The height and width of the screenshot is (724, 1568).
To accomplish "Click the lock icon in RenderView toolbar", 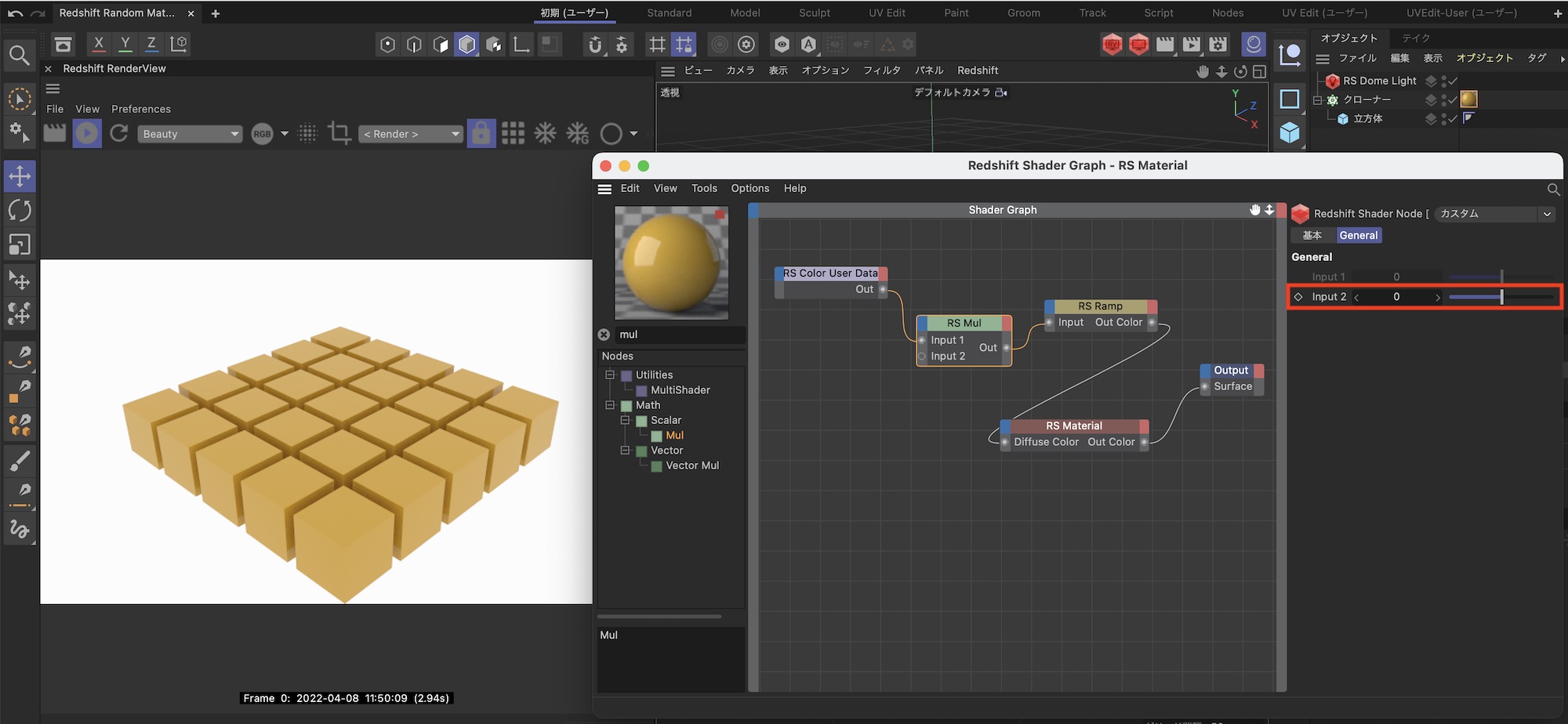I will [481, 134].
